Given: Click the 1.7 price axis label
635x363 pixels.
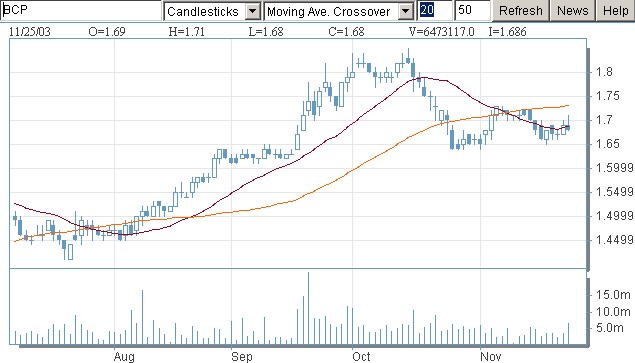Looking at the screenshot, I should [604, 120].
